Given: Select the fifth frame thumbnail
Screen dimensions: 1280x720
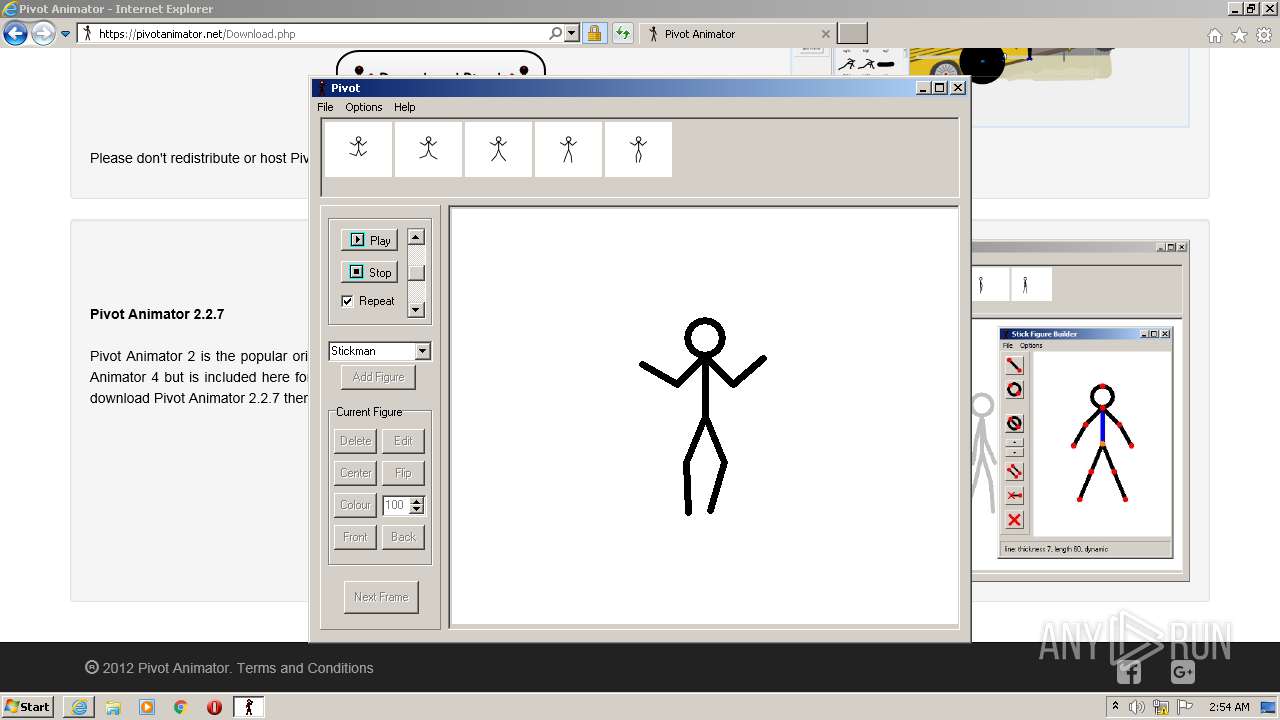Looking at the screenshot, I should [x=638, y=149].
